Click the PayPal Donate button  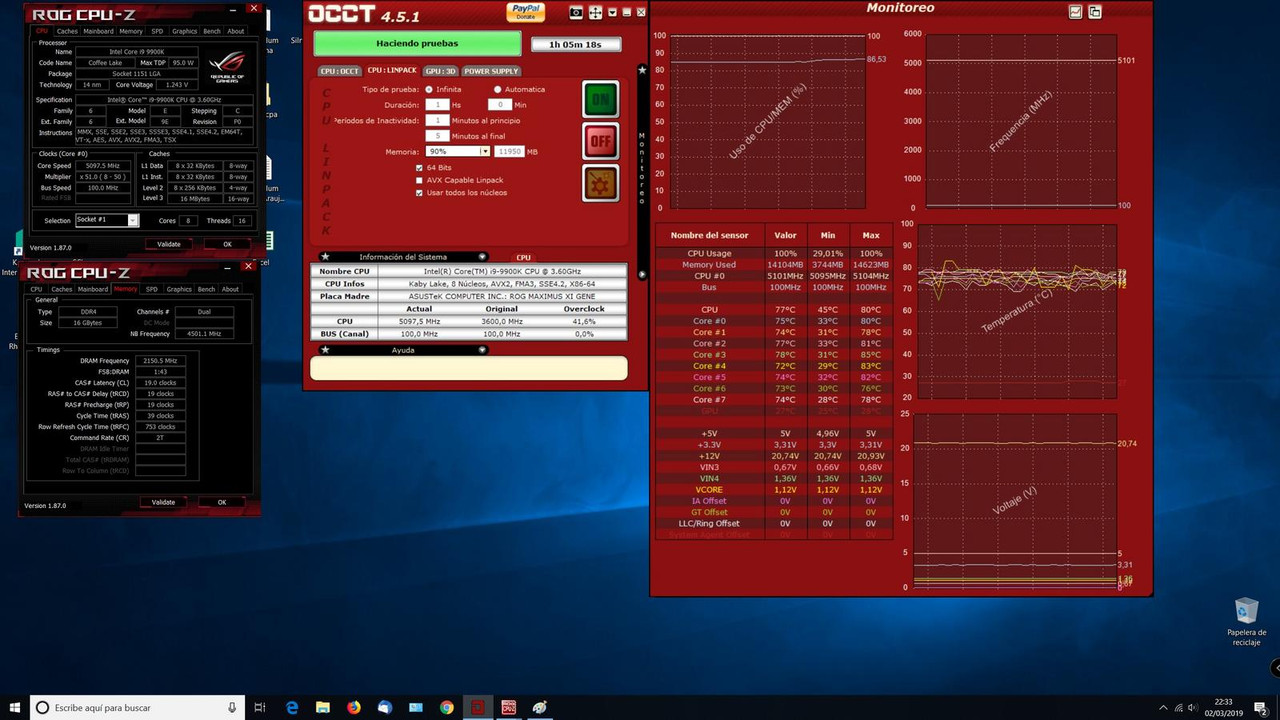point(525,12)
